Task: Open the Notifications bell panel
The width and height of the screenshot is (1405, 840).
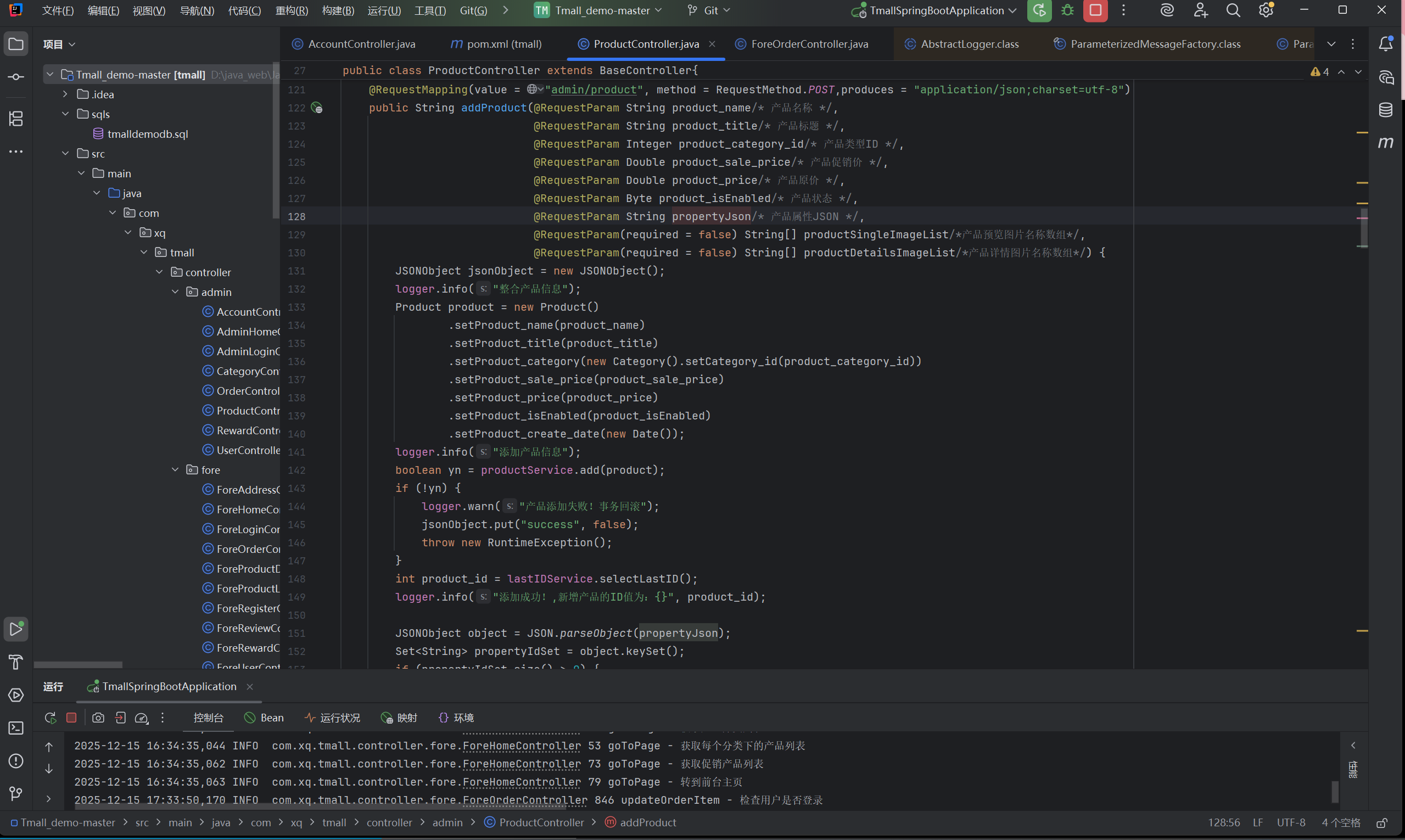Action: (x=1385, y=44)
